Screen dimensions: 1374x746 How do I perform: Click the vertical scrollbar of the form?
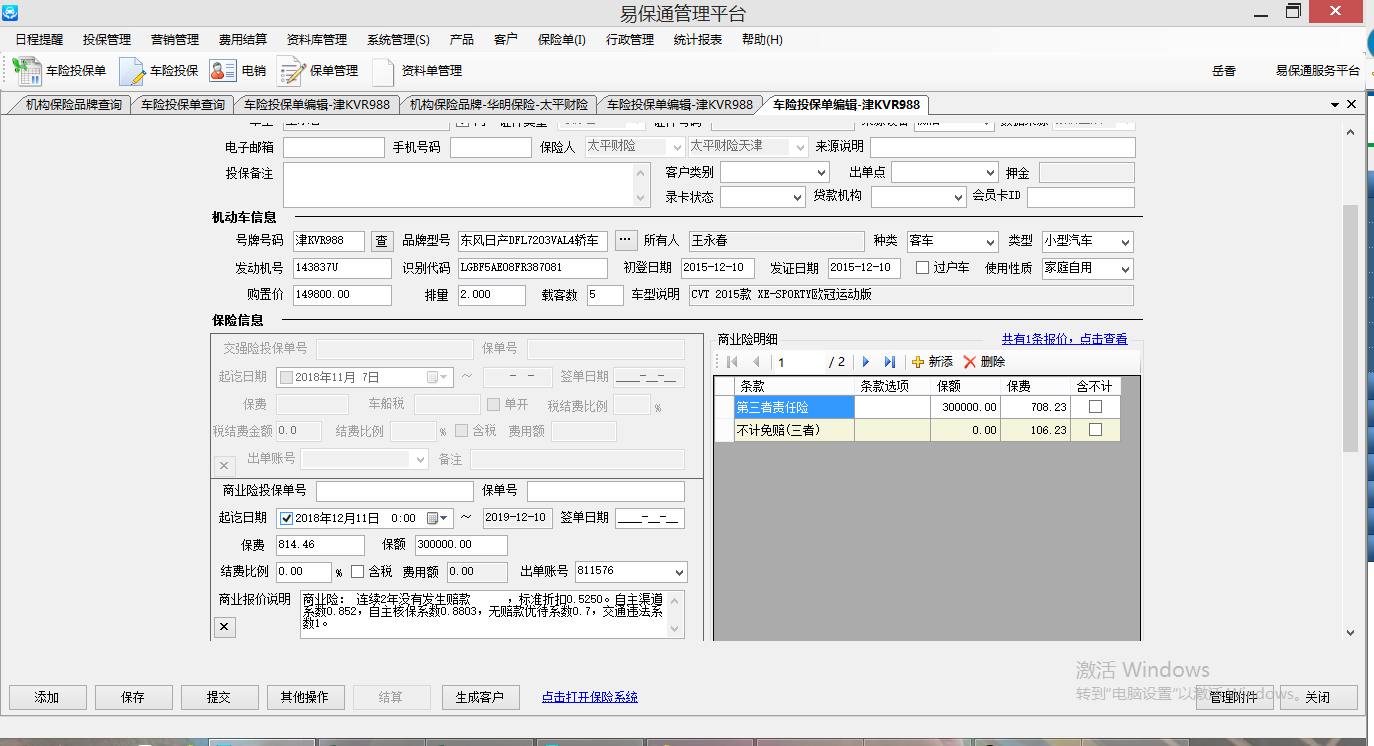(1350, 330)
